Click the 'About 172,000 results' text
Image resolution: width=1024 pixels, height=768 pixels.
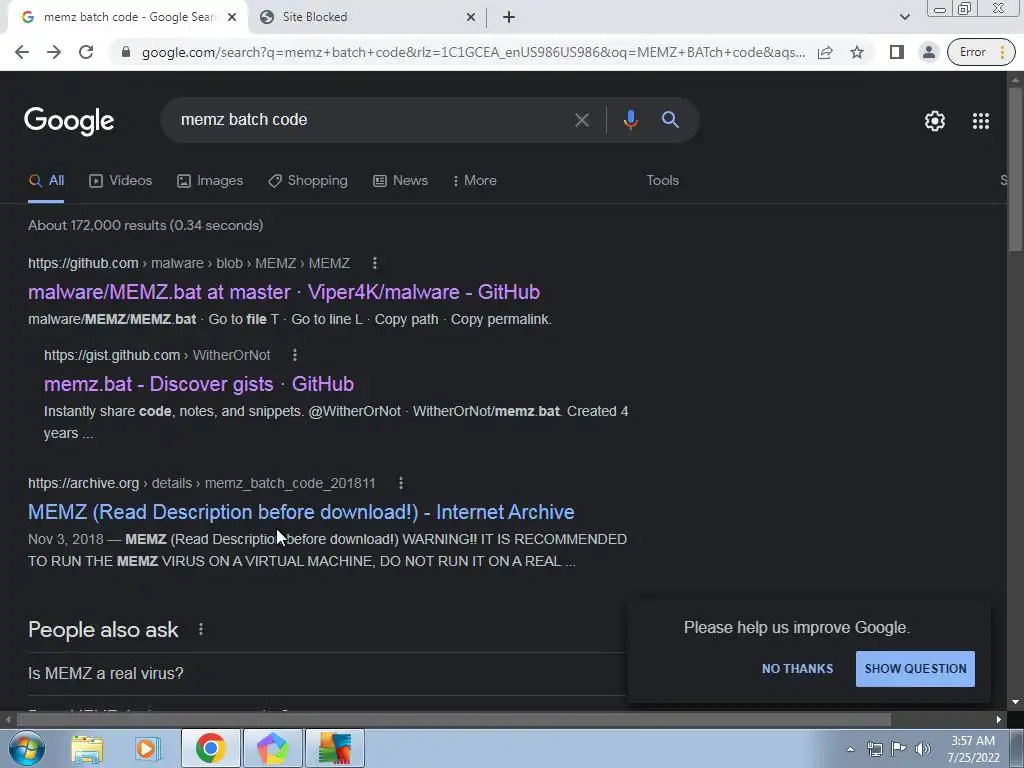[146, 225]
